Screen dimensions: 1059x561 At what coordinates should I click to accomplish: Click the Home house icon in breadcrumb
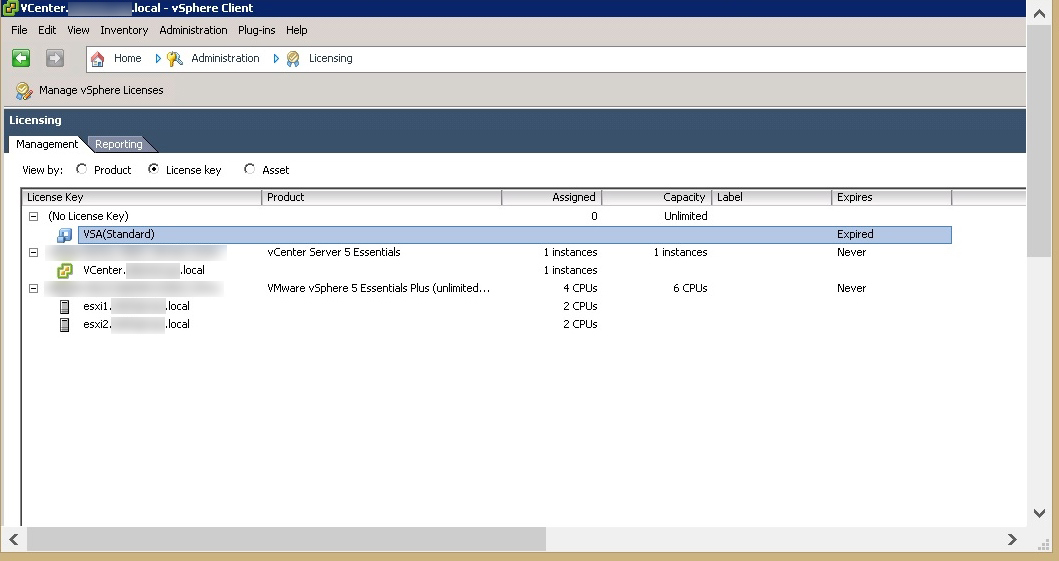(x=97, y=59)
